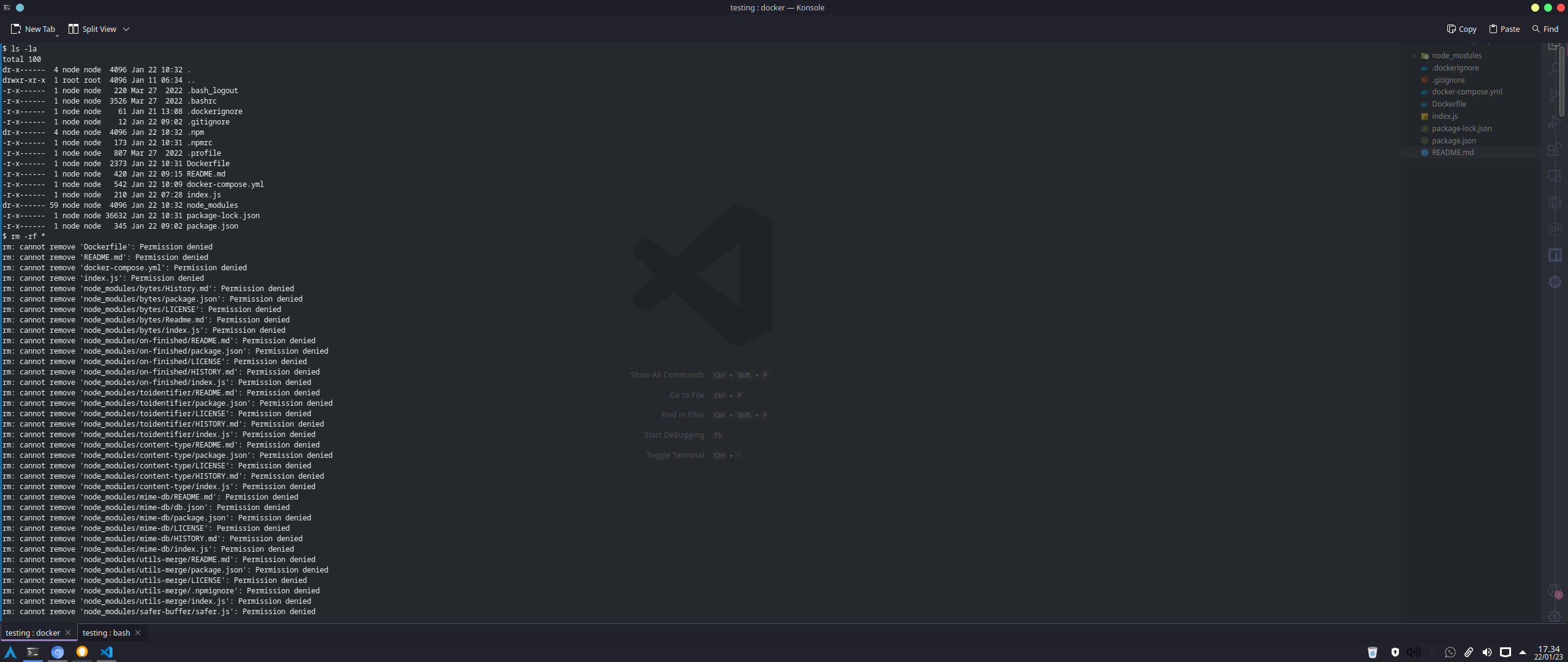
Task: Click the volume speaker tray icon
Action: tap(1487, 652)
